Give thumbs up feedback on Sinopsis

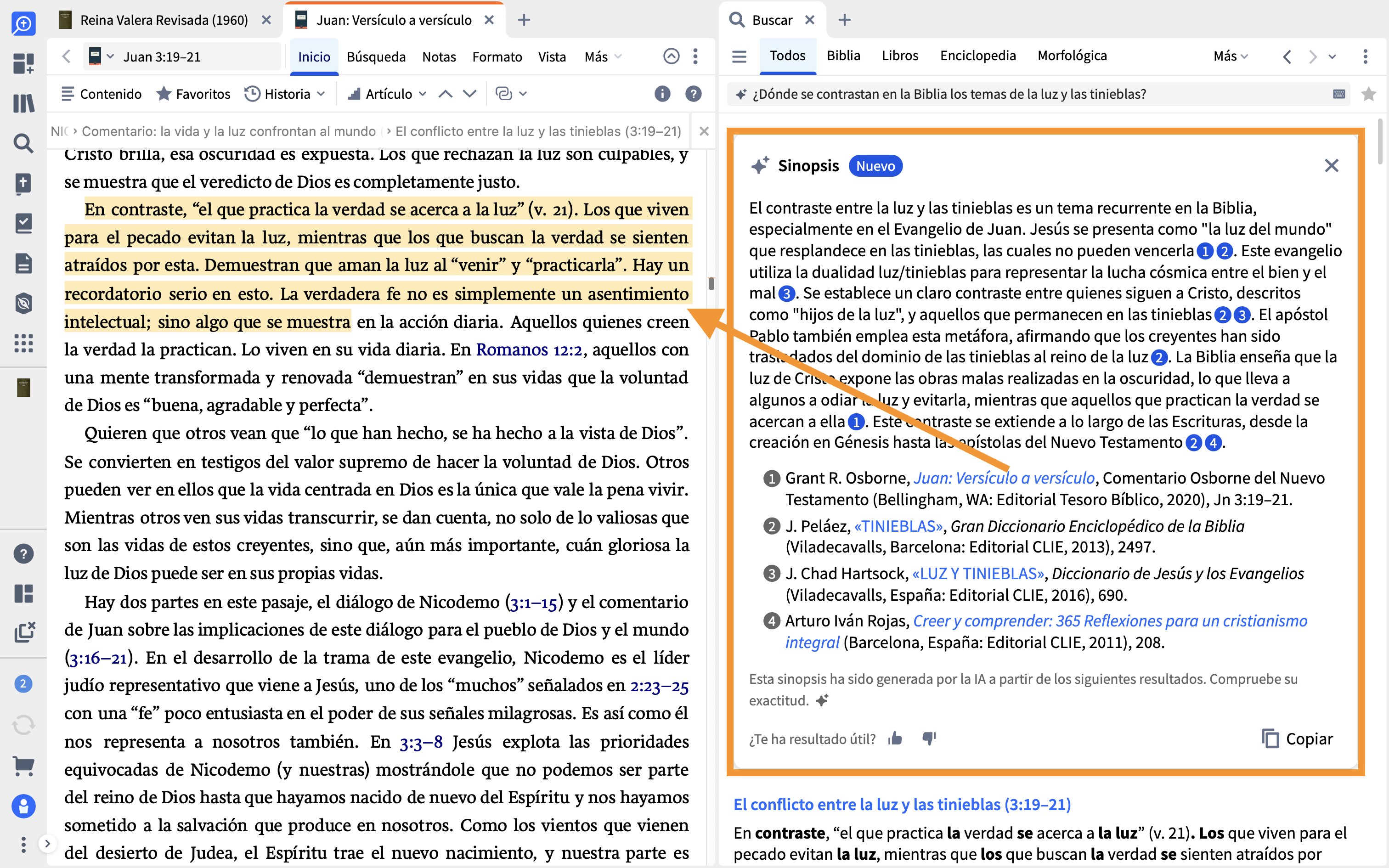click(895, 738)
